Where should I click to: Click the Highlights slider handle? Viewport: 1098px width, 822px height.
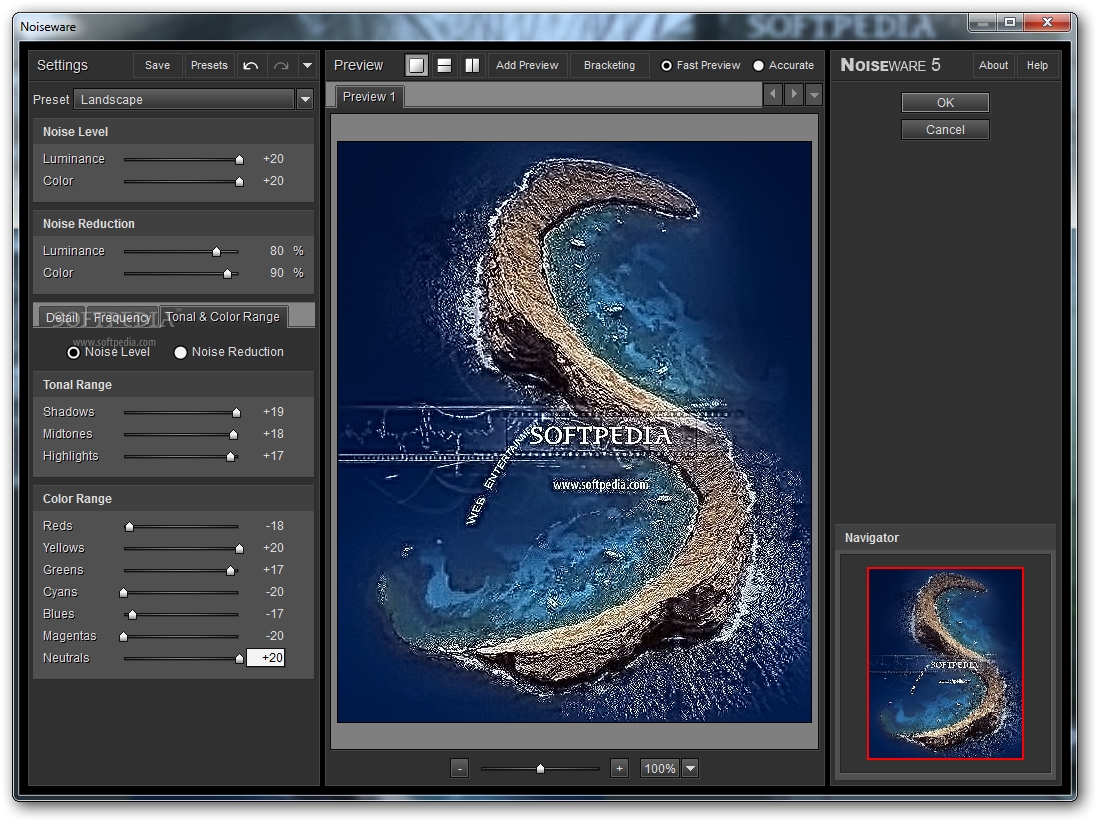point(230,457)
